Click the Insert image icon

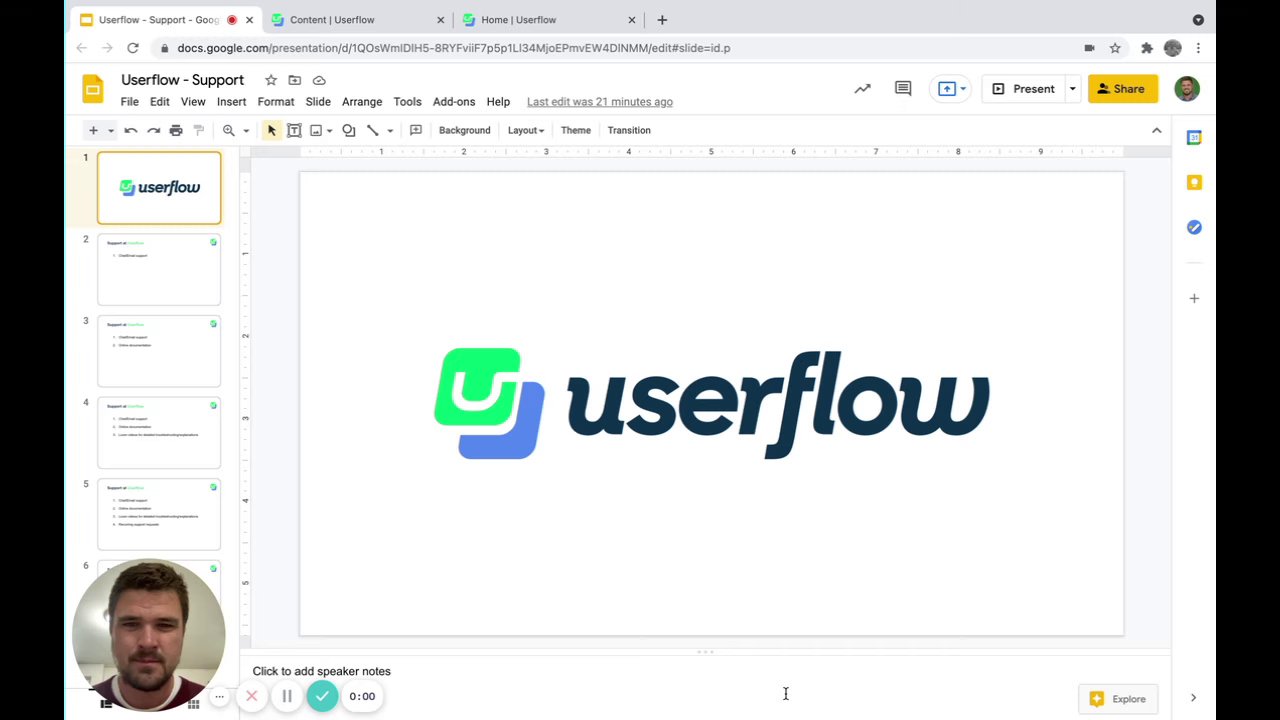[316, 130]
